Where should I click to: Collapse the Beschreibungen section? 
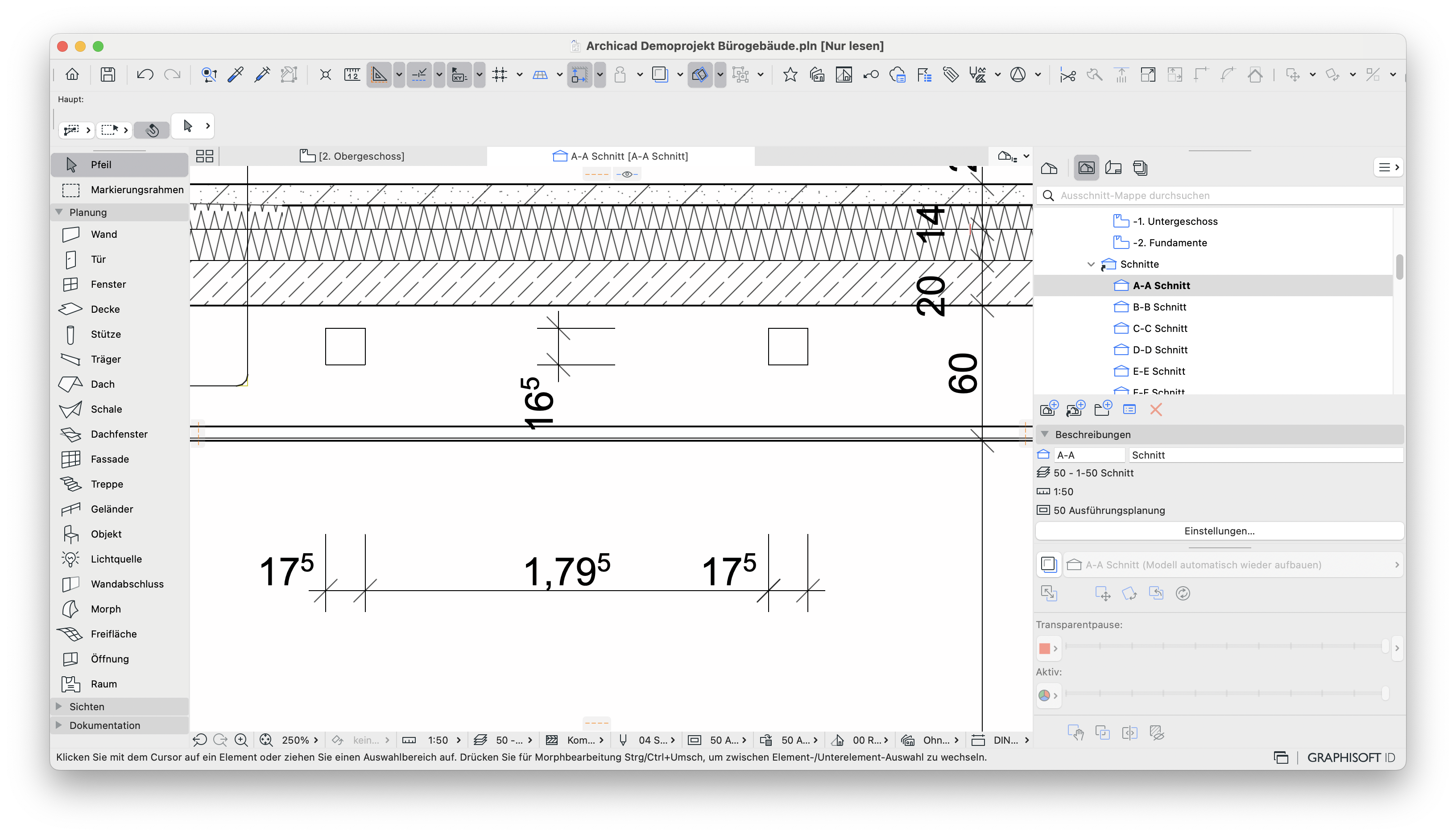pos(1045,434)
